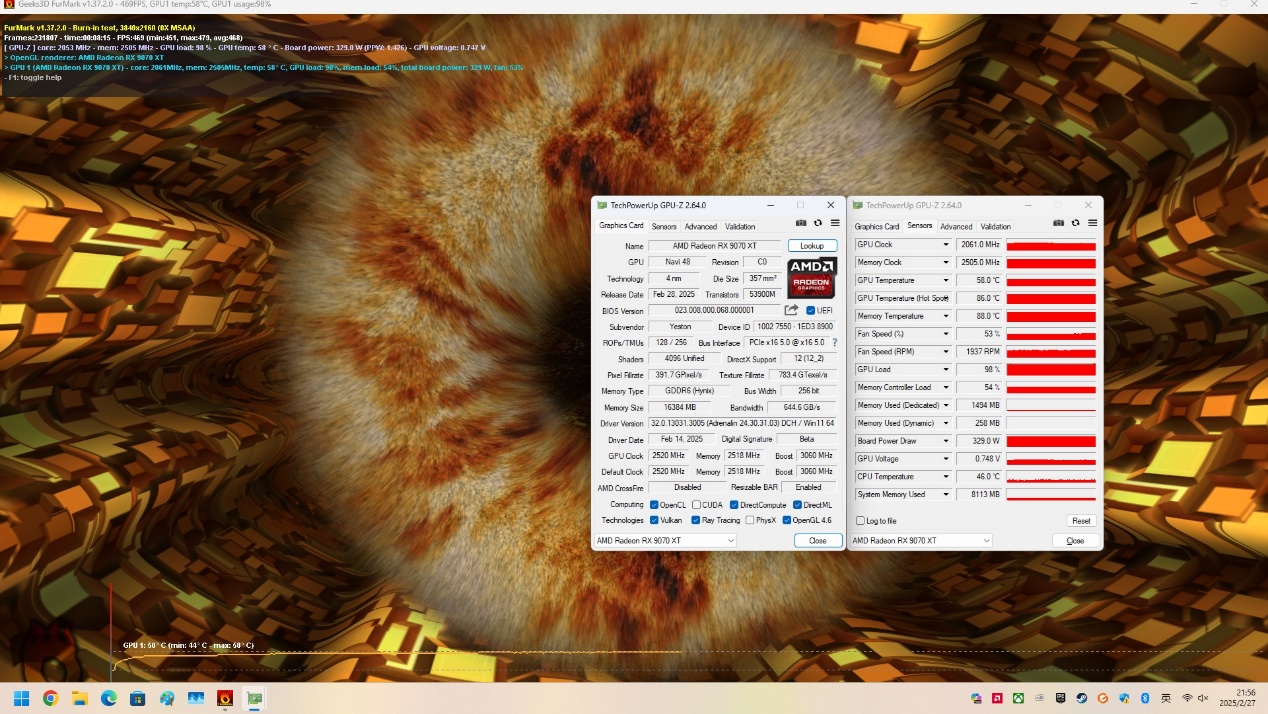1268x714 pixels.
Task: Toggle the CUDA checkbox
Action: pyautogui.click(x=696, y=505)
